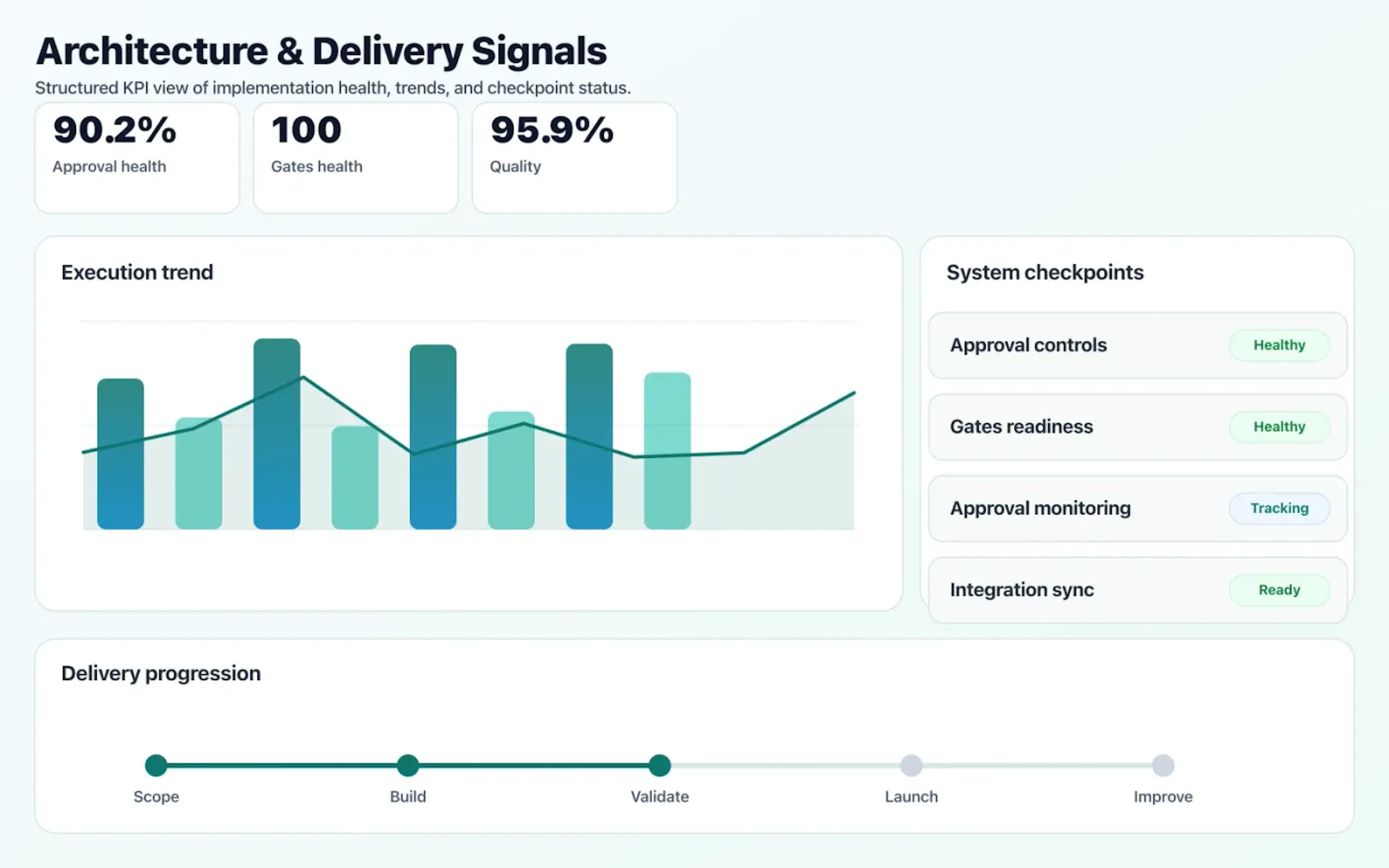Toggle the Tracking status on Approval monitoring
1389x868 pixels.
1279,508
